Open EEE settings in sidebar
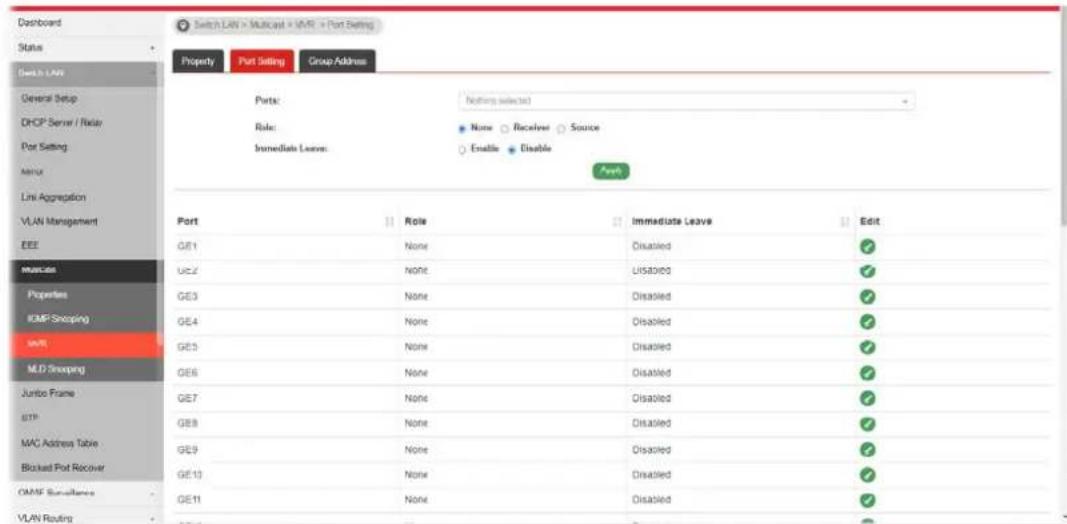Viewport: 1067px width, 524px height. (x=29, y=245)
